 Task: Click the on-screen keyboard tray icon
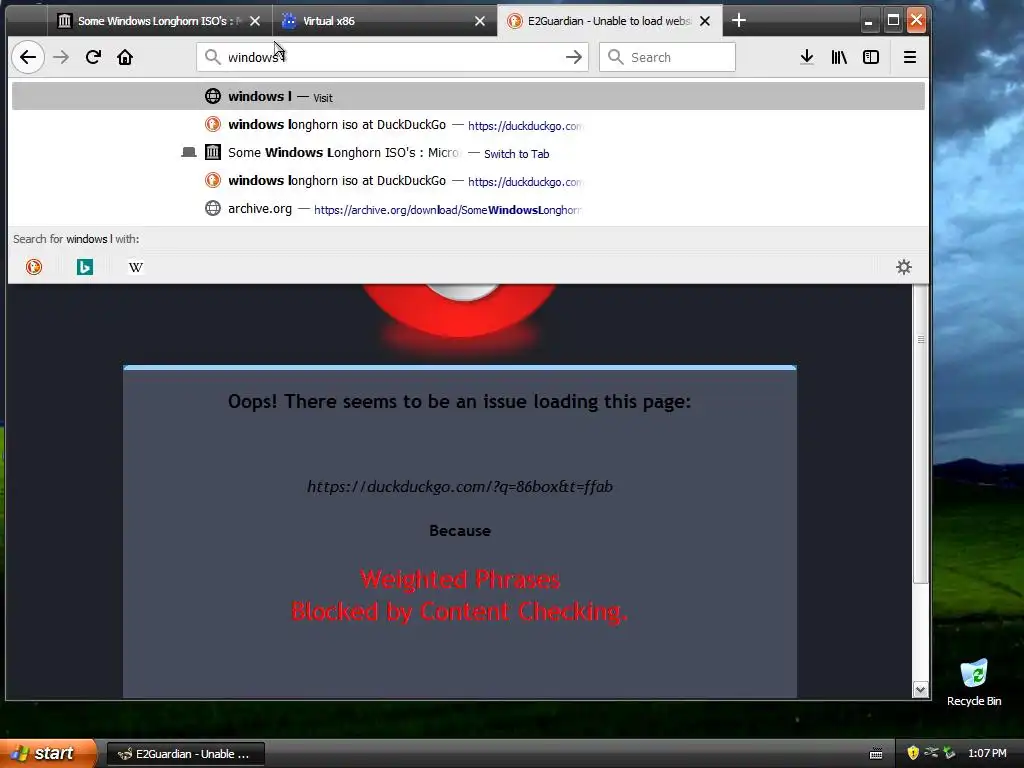876,754
